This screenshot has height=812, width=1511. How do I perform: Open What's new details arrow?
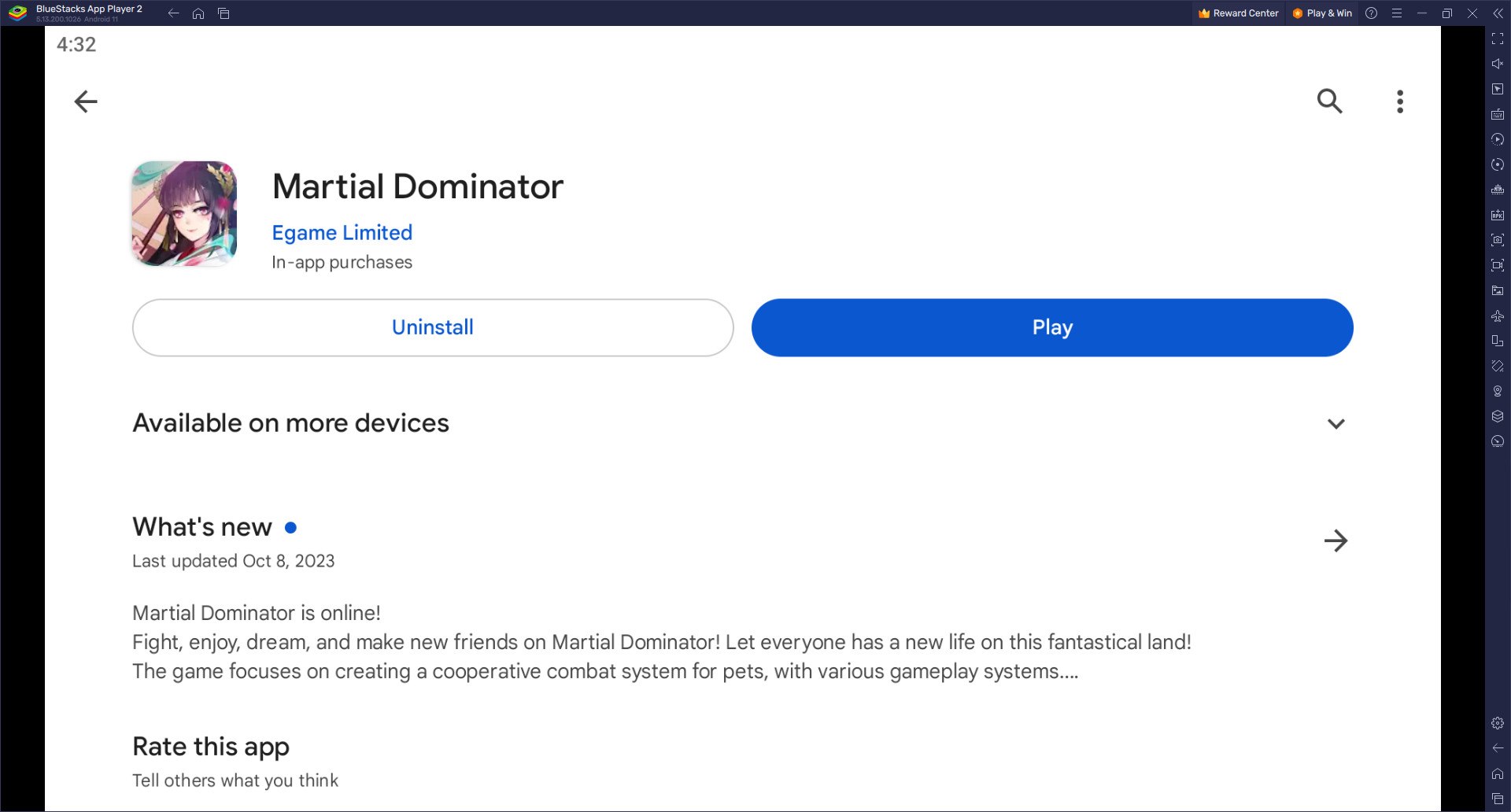click(x=1336, y=541)
